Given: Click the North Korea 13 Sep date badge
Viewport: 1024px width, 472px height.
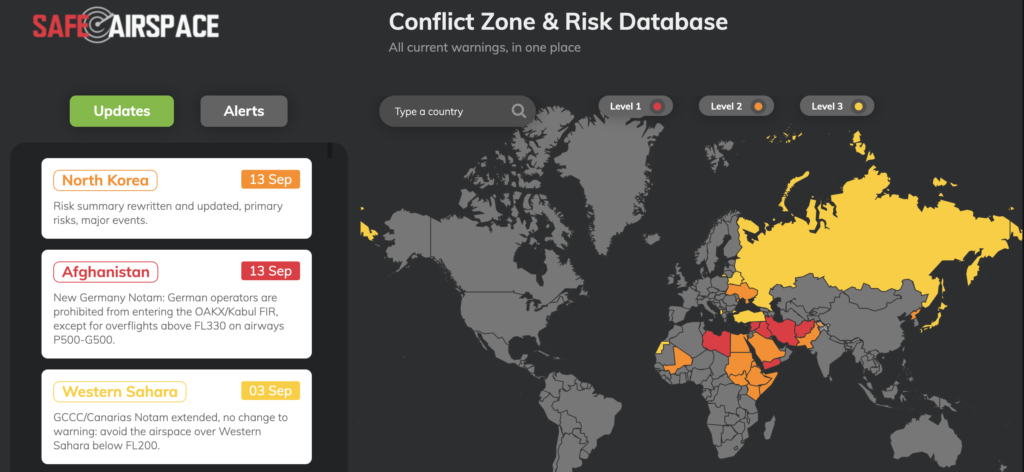Looking at the screenshot, I should pos(270,180).
